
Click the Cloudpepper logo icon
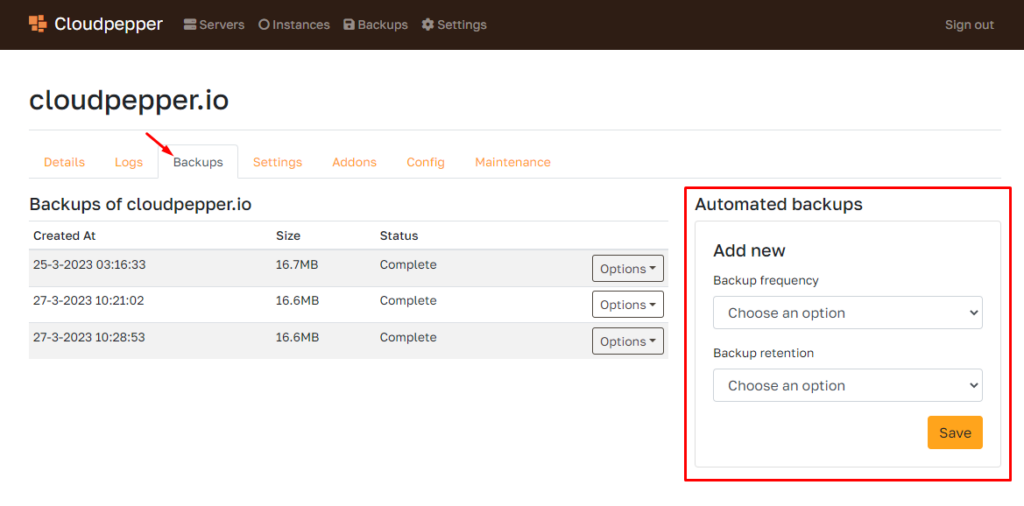point(37,24)
